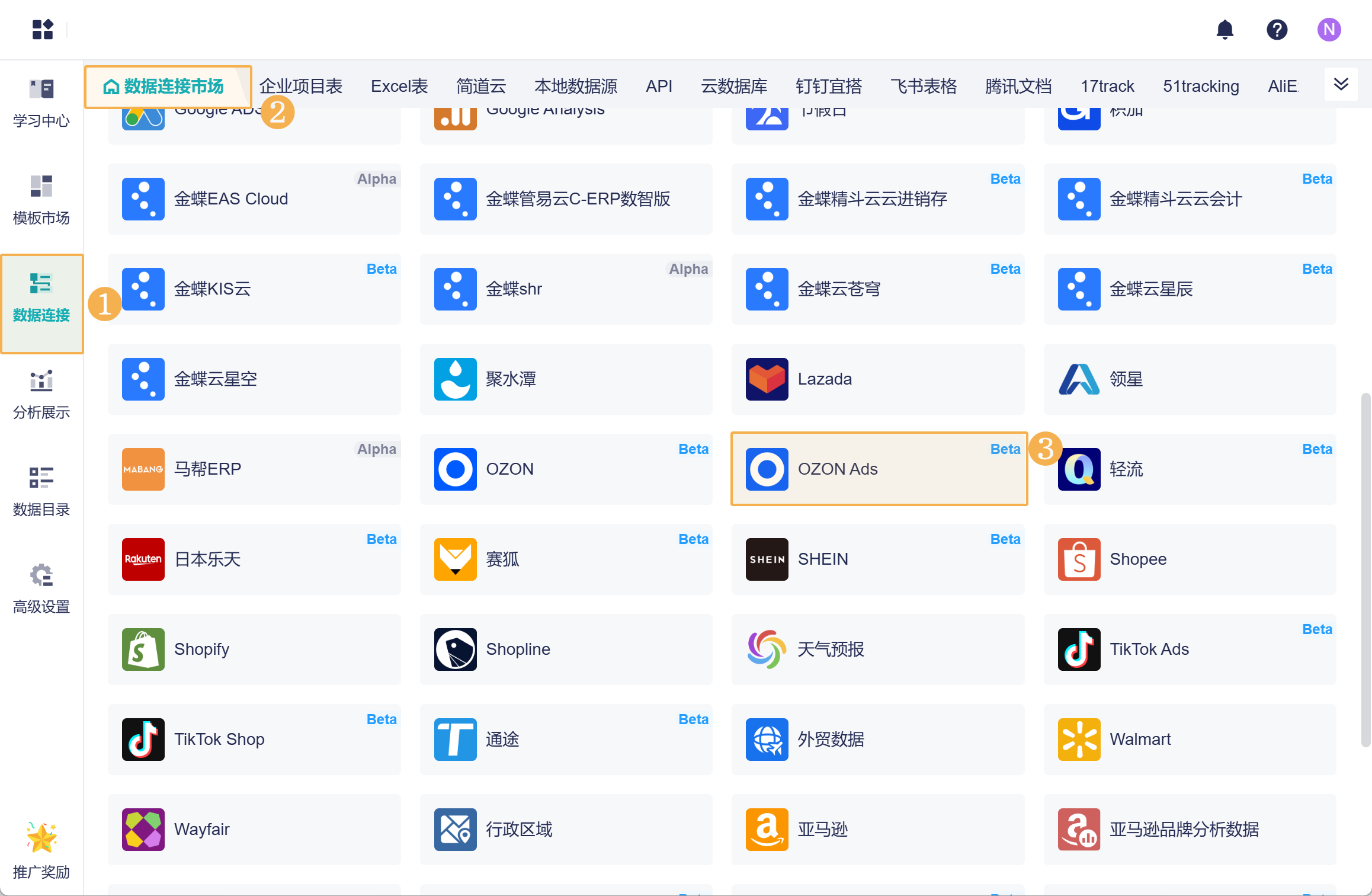Open 模板市场 in the sidebar
This screenshot has height=896, width=1372.
coord(41,201)
